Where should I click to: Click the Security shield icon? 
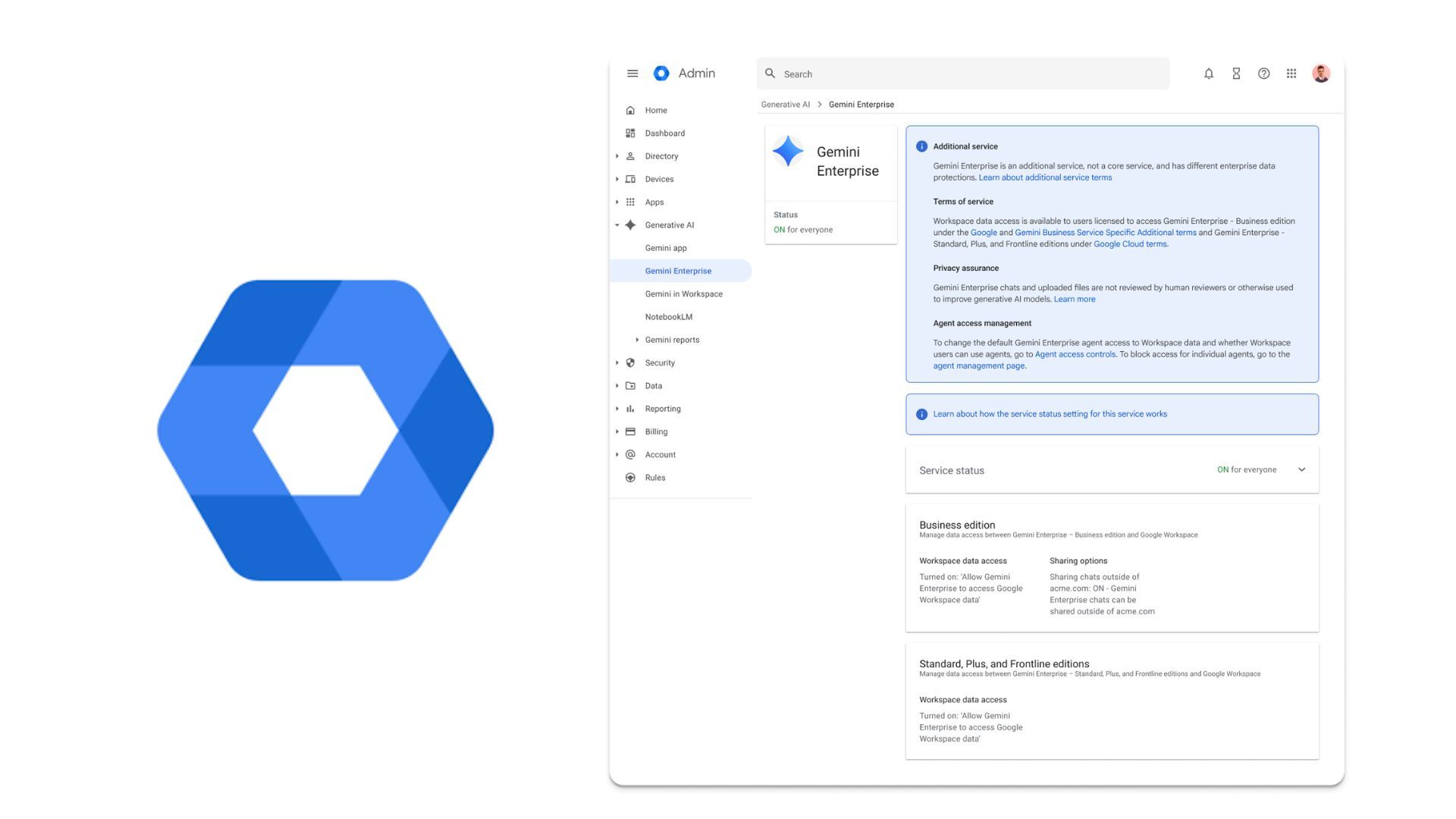pos(630,363)
